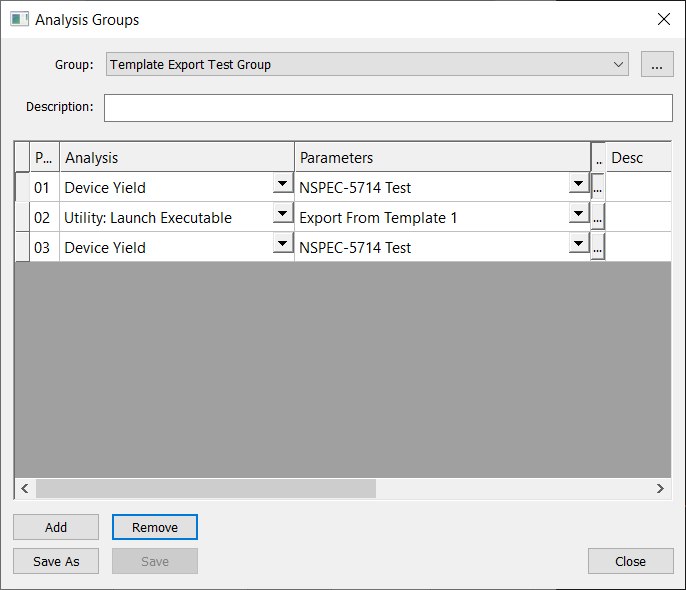Click in the Description text field
686x590 pixels.
(388, 107)
